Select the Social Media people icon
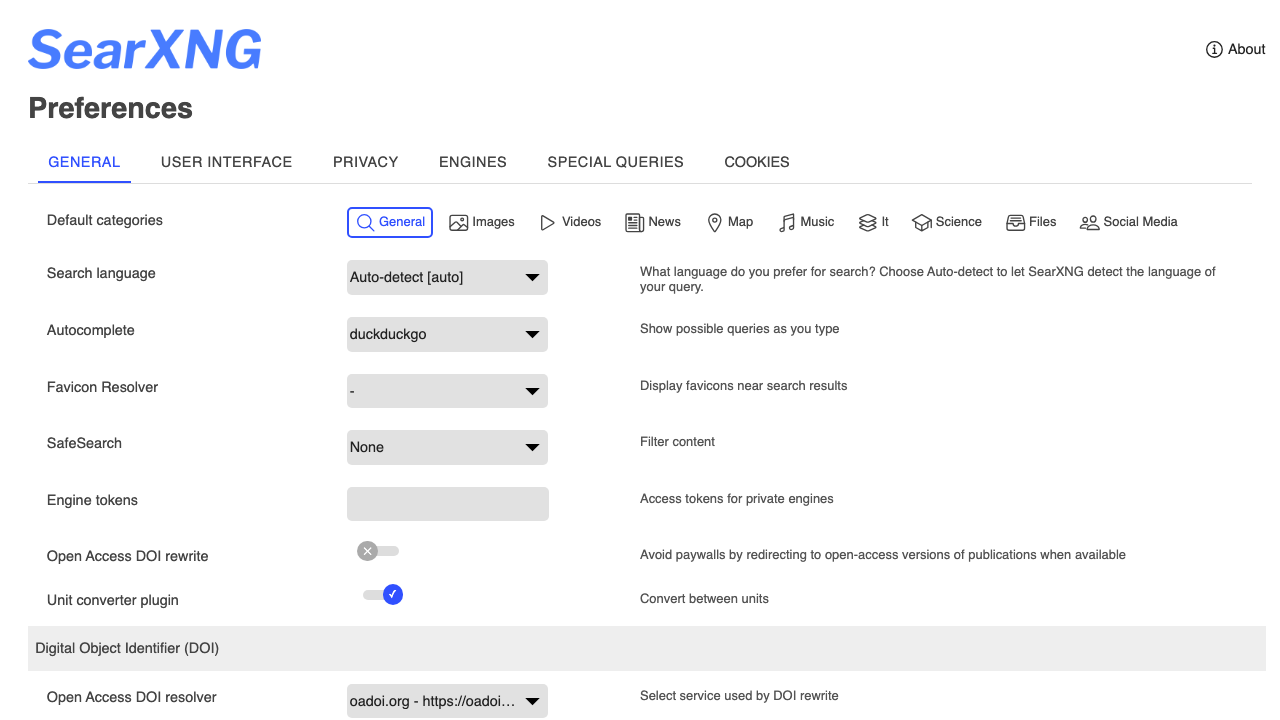 (1090, 222)
